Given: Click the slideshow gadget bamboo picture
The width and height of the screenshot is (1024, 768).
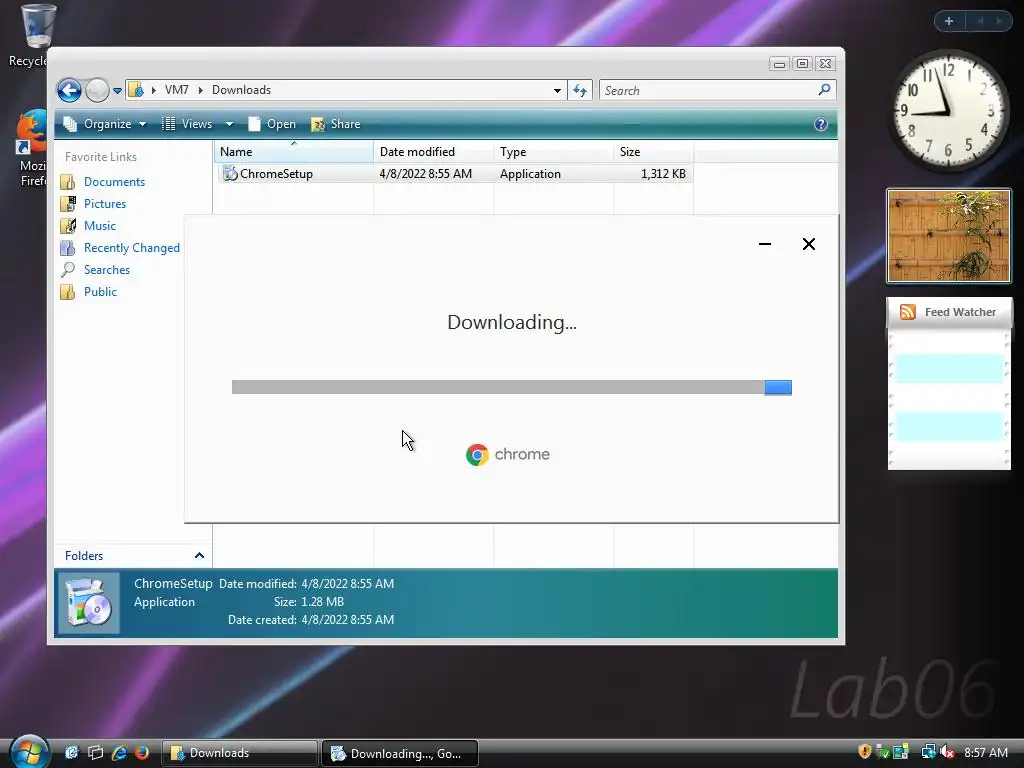Looking at the screenshot, I should (x=949, y=236).
